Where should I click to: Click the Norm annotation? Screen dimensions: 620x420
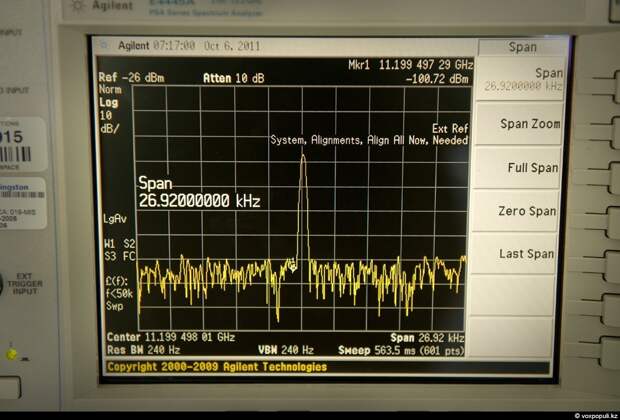coord(110,90)
